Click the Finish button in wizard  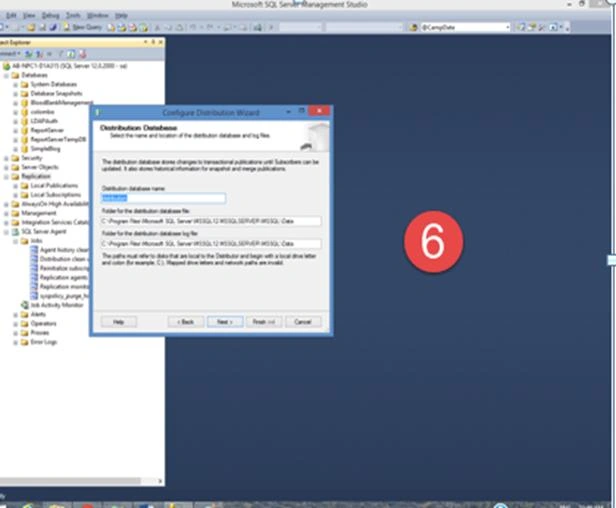[x=264, y=322]
